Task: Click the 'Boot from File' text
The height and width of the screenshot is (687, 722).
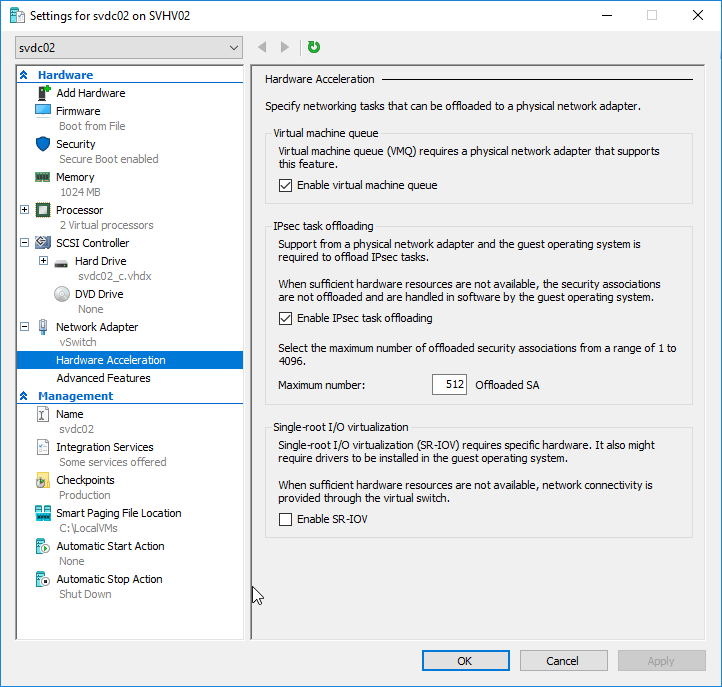Action: click(x=92, y=126)
